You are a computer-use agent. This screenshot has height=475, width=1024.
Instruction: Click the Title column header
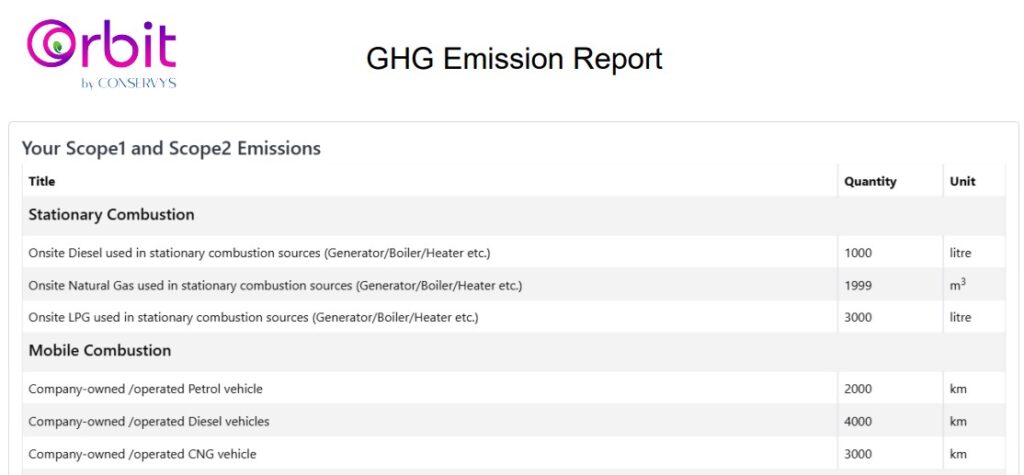click(42, 182)
